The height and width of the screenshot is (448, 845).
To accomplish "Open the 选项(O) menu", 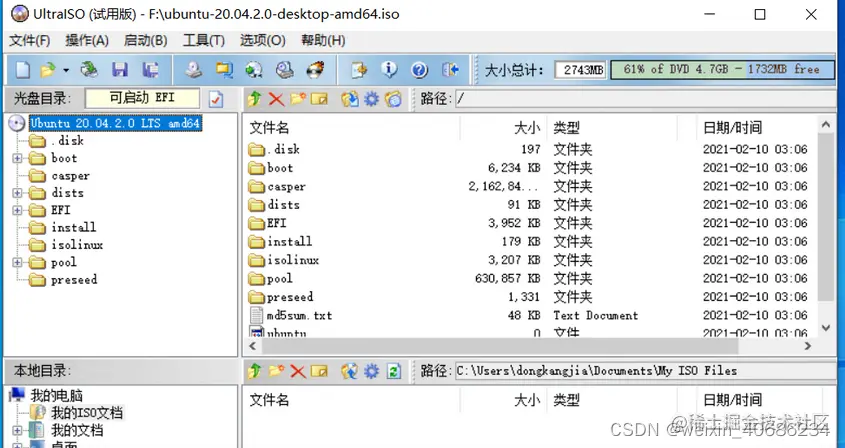I will (x=262, y=40).
